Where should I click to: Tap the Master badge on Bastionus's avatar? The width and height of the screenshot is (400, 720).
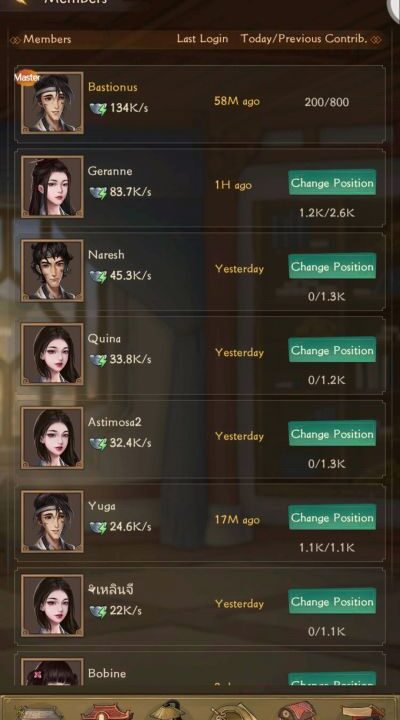27,78
